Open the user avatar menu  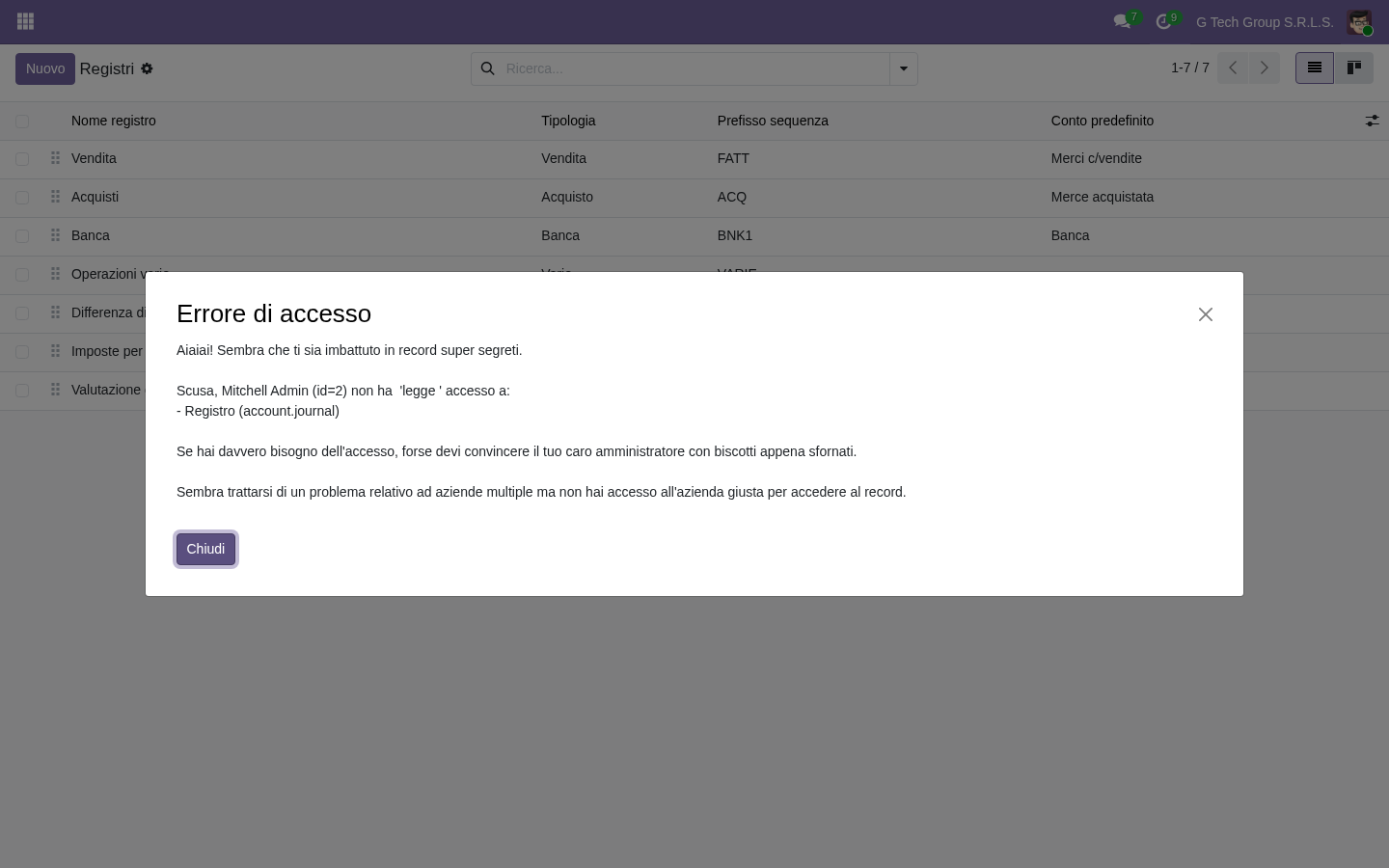[x=1359, y=22]
